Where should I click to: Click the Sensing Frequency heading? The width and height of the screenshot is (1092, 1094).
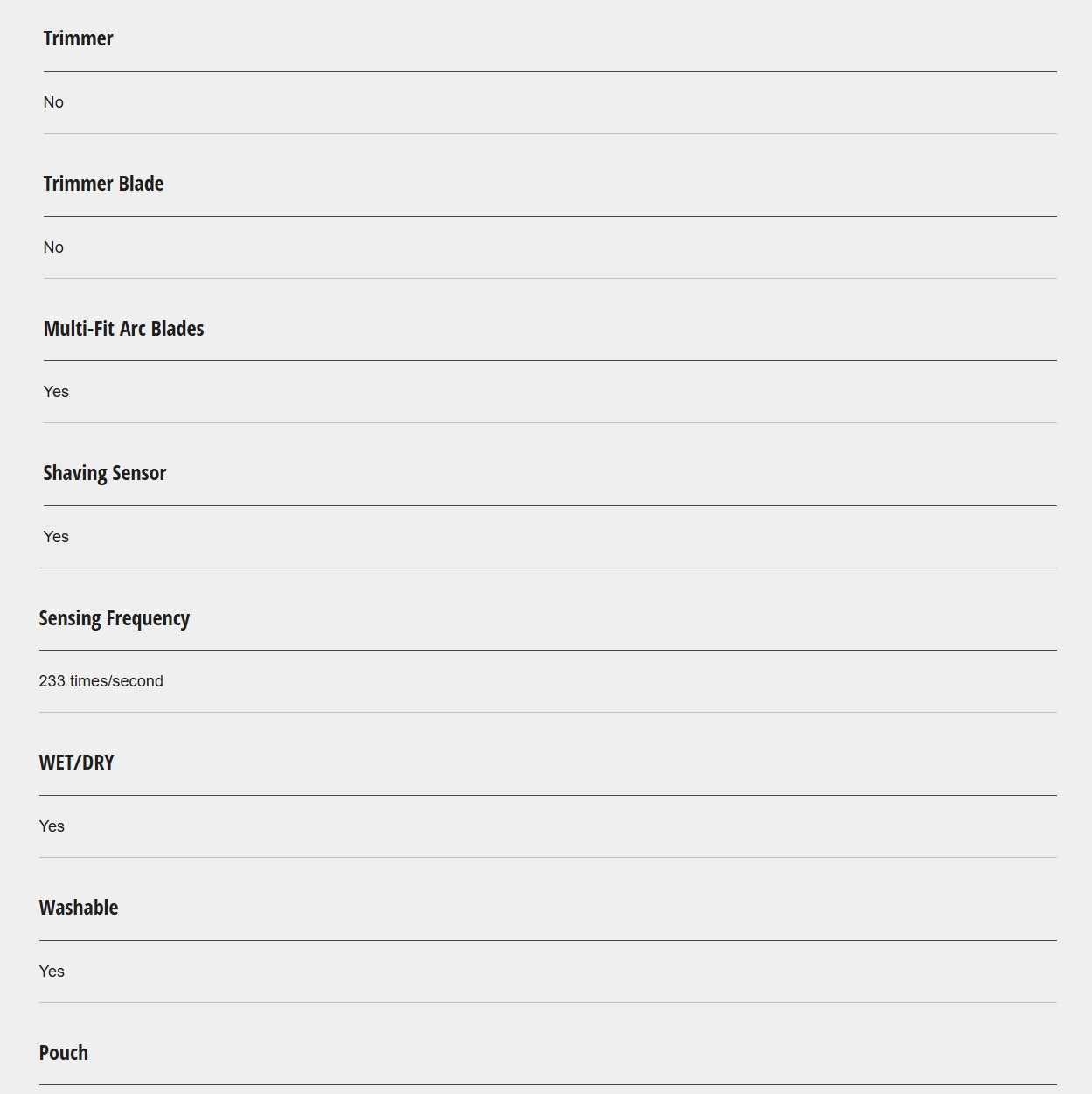pos(114,618)
